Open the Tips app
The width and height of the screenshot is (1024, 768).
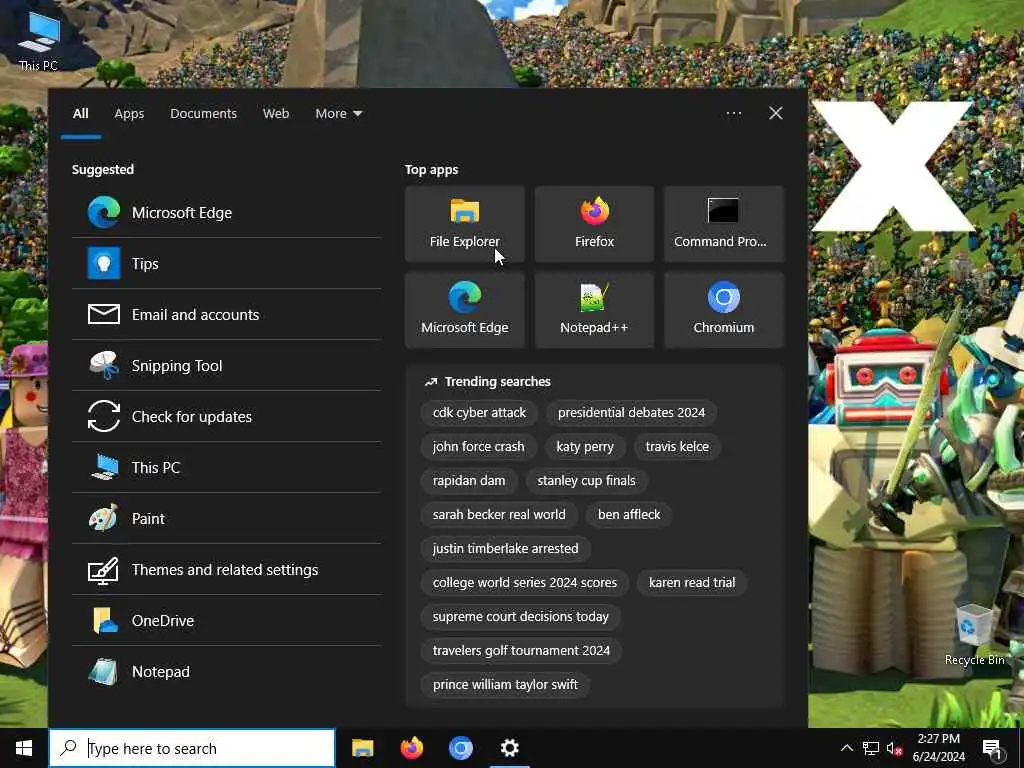point(227,263)
